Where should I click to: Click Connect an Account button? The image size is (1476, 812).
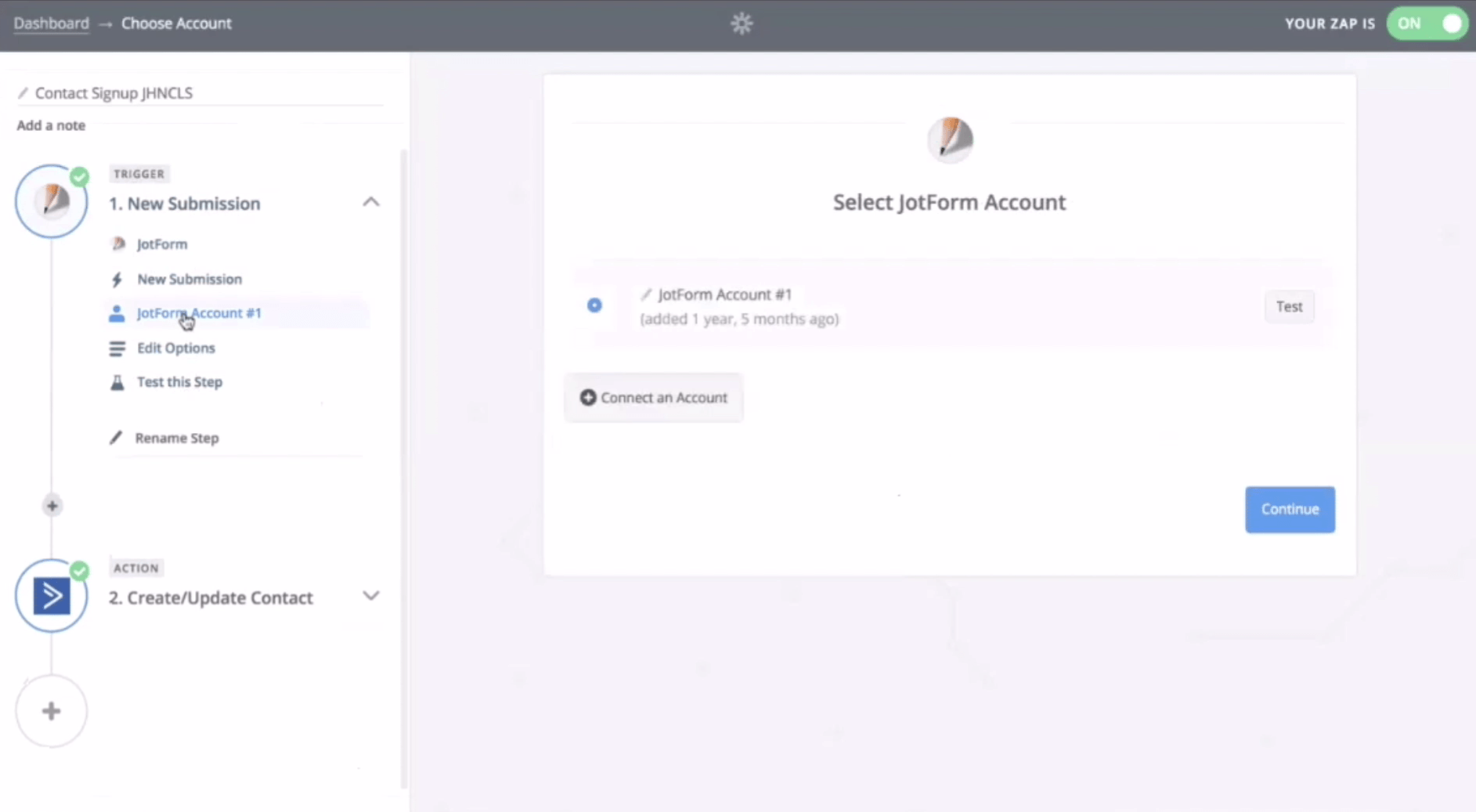tap(653, 398)
